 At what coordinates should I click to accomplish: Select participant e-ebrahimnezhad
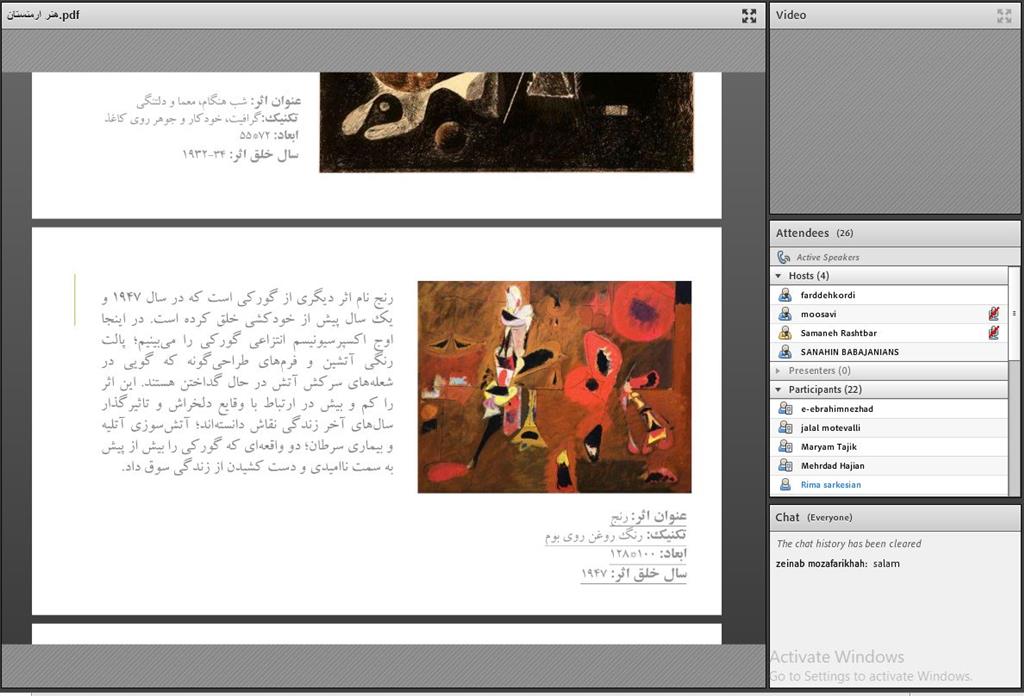[889, 409]
